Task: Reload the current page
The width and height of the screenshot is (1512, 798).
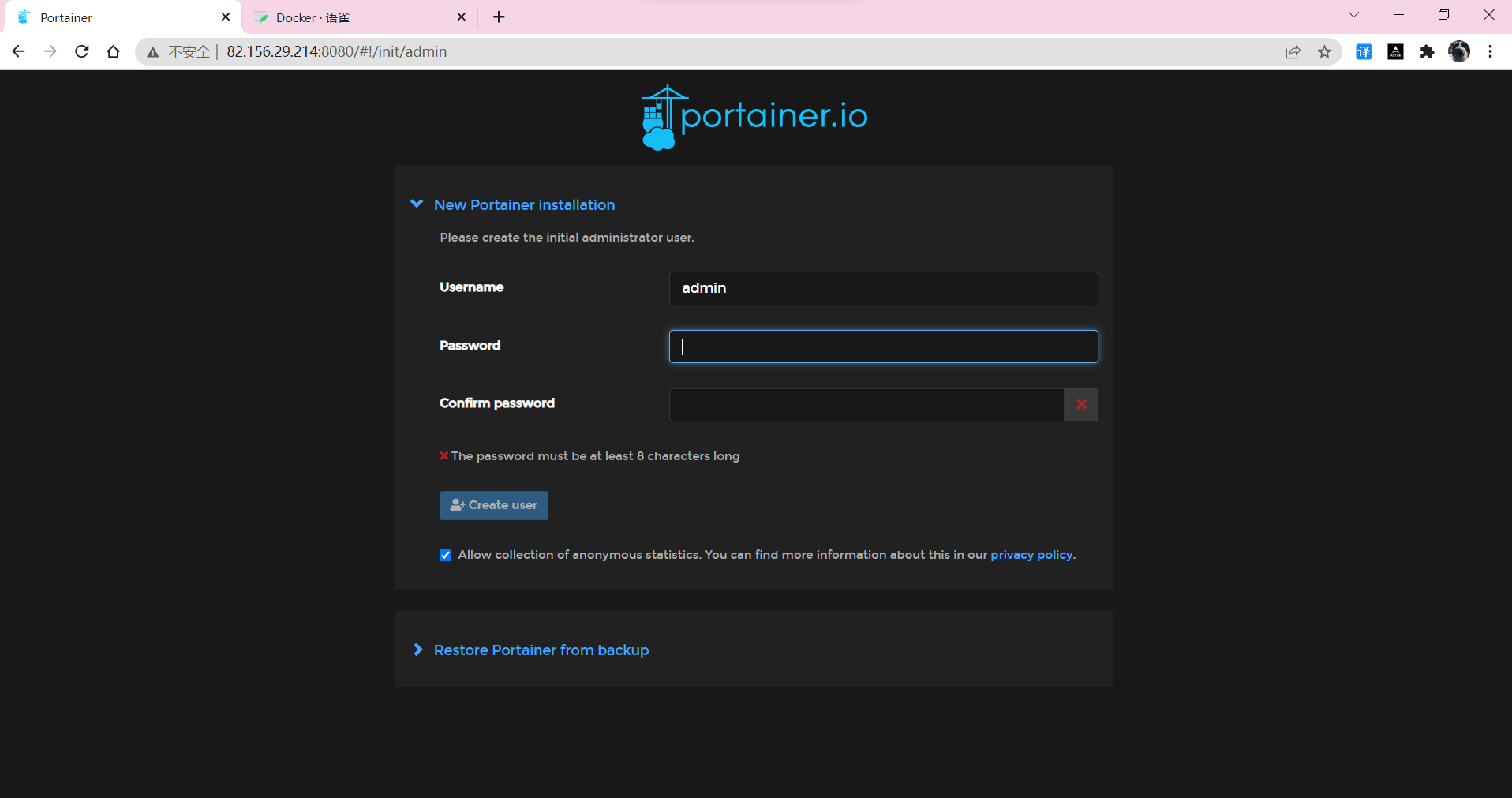Action: 81,51
